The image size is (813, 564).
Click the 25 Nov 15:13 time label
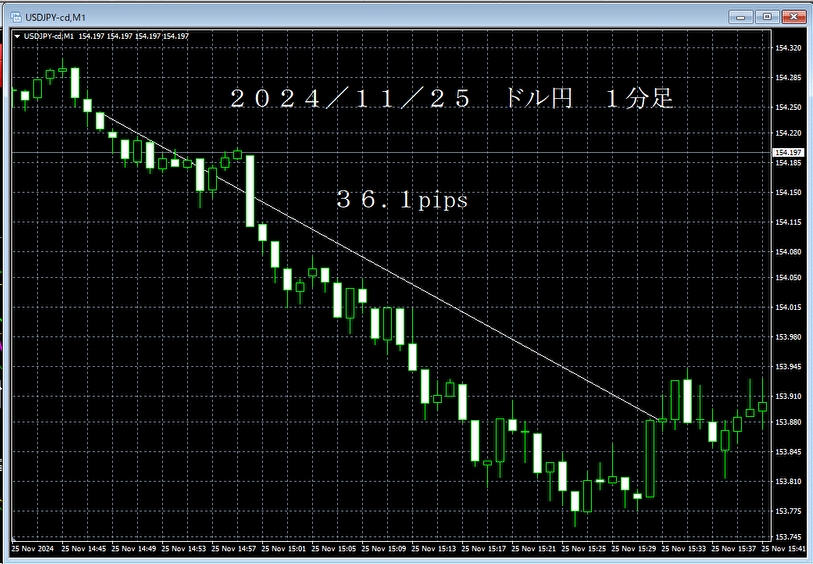click(434, 548)
